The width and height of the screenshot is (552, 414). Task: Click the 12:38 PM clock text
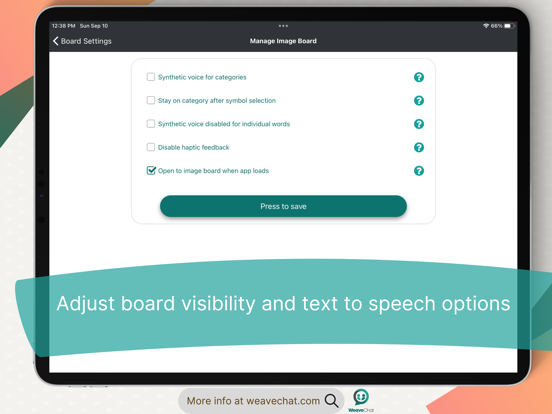pos(64,26)
